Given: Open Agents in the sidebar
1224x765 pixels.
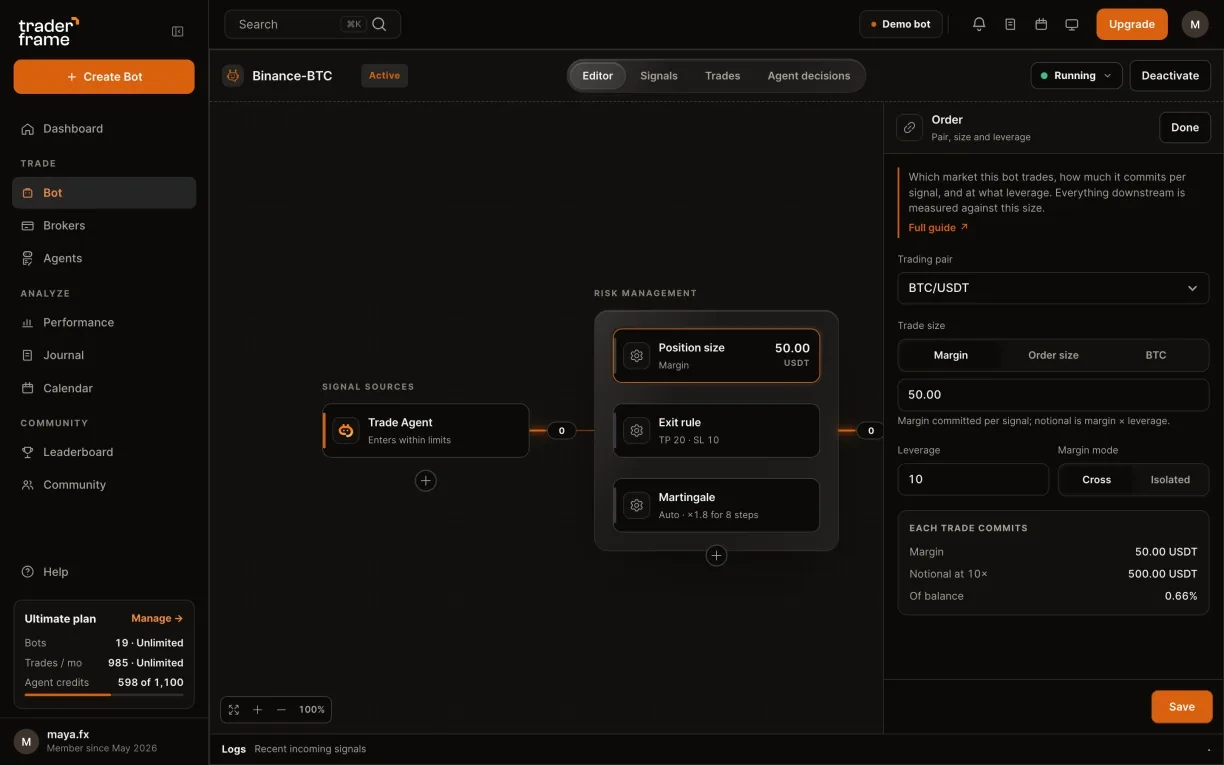Looking at the screenshot, I should coord(104,258).
